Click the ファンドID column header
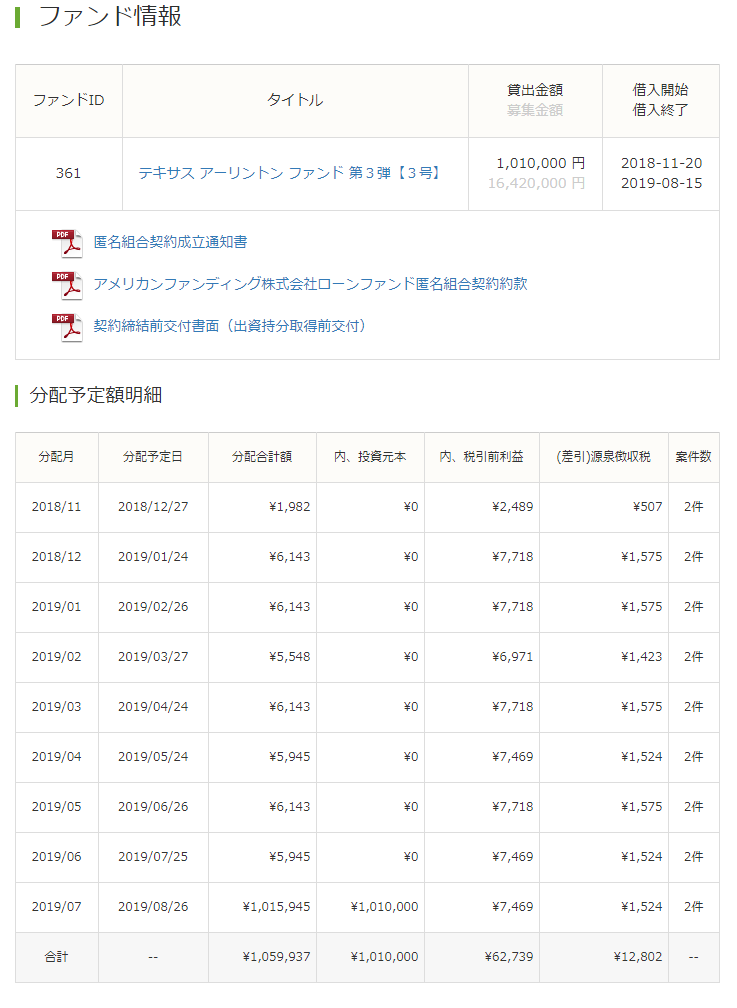This screenshot has height=1008, width=737. point(69,101)
